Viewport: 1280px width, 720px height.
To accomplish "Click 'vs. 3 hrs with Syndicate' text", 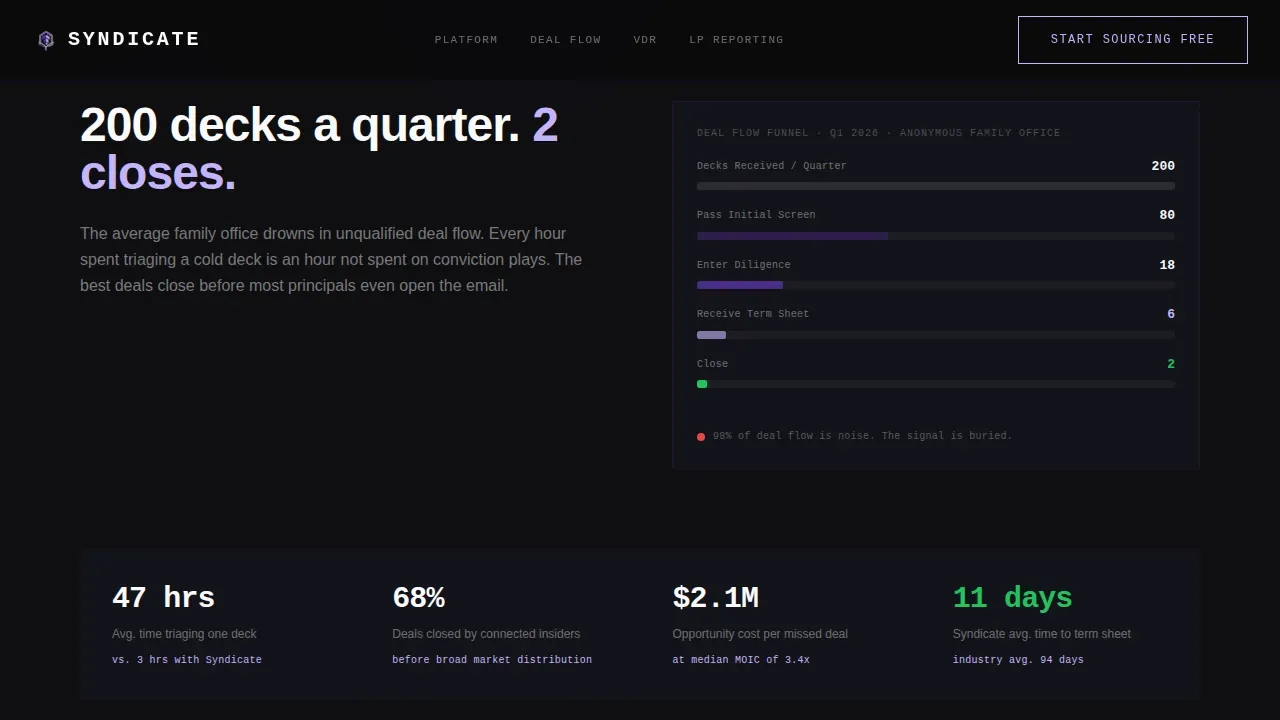I will (x=187, y=660).
